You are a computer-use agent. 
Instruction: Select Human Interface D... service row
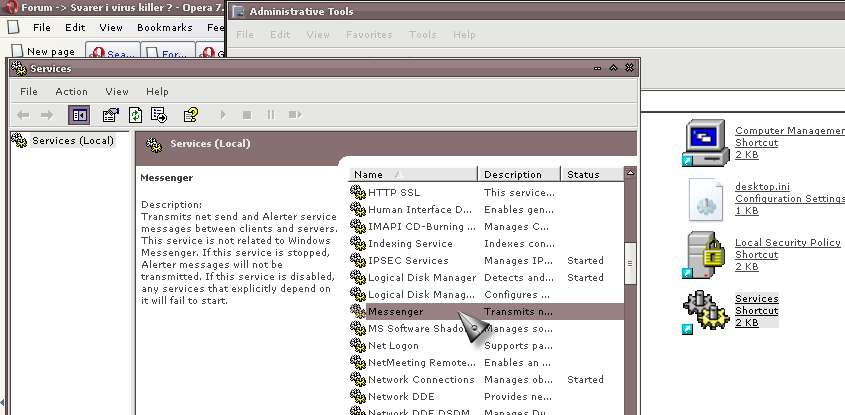487,210
